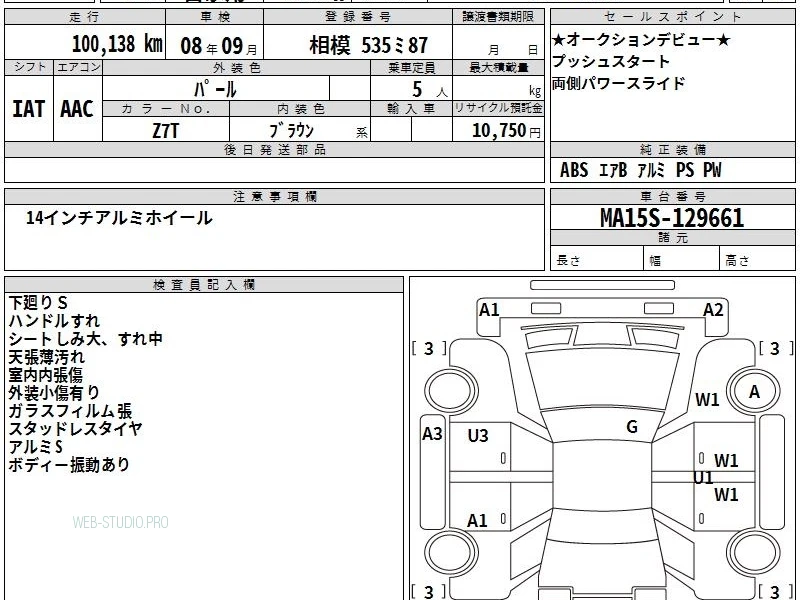
Task: Select the 後日発送部品 header
Action: click(275, 149)
